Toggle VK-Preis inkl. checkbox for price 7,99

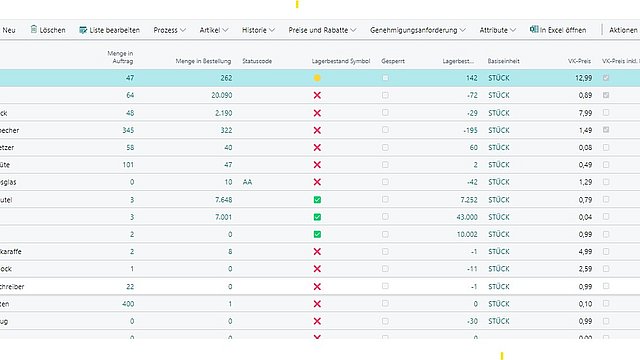click(606, 113)
